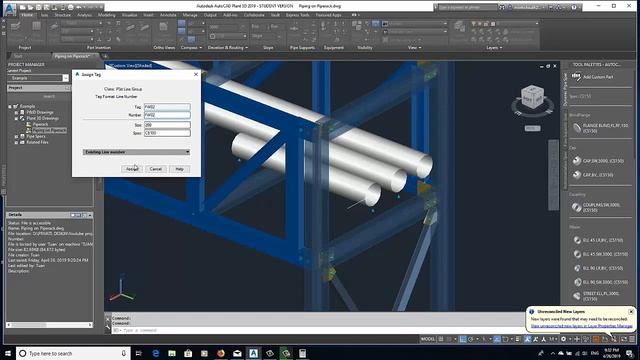
Task: Add a new drawing tab with plus
Action: click(x=105, y=56)
